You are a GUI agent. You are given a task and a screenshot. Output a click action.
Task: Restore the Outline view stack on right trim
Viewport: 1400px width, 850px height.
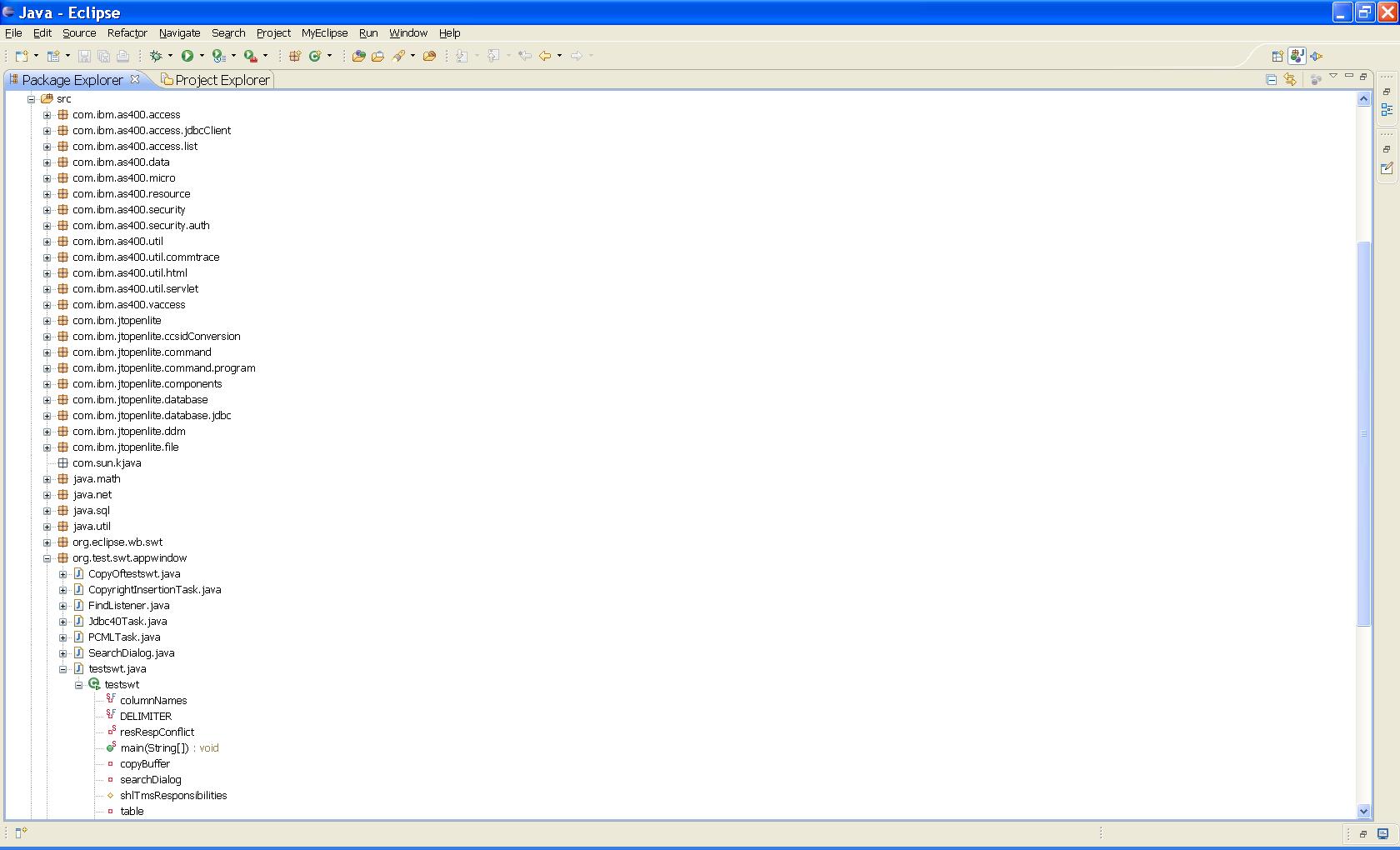click(x=1387, y=92)
